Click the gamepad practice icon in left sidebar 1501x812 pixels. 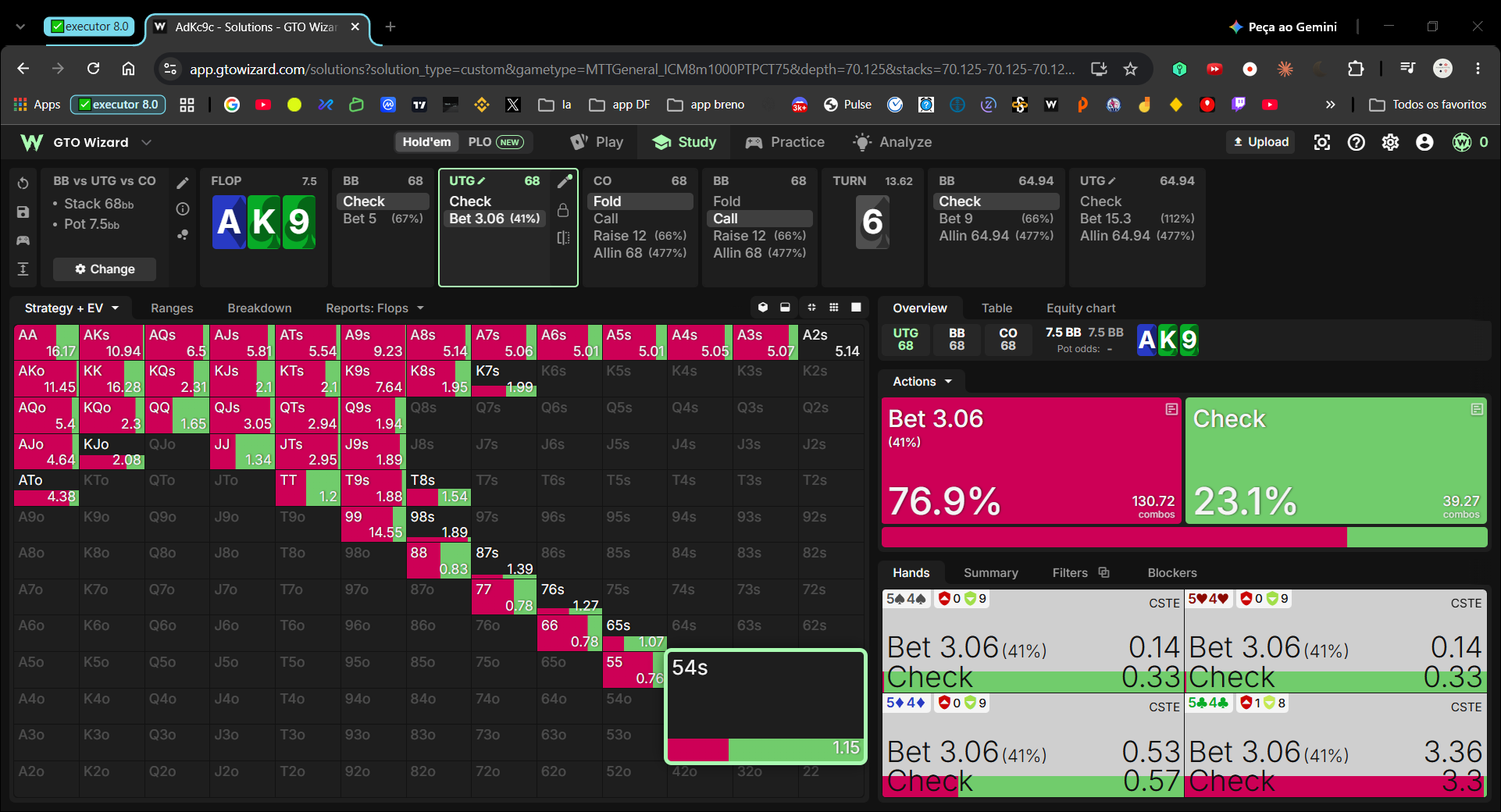tap(23, 240)
